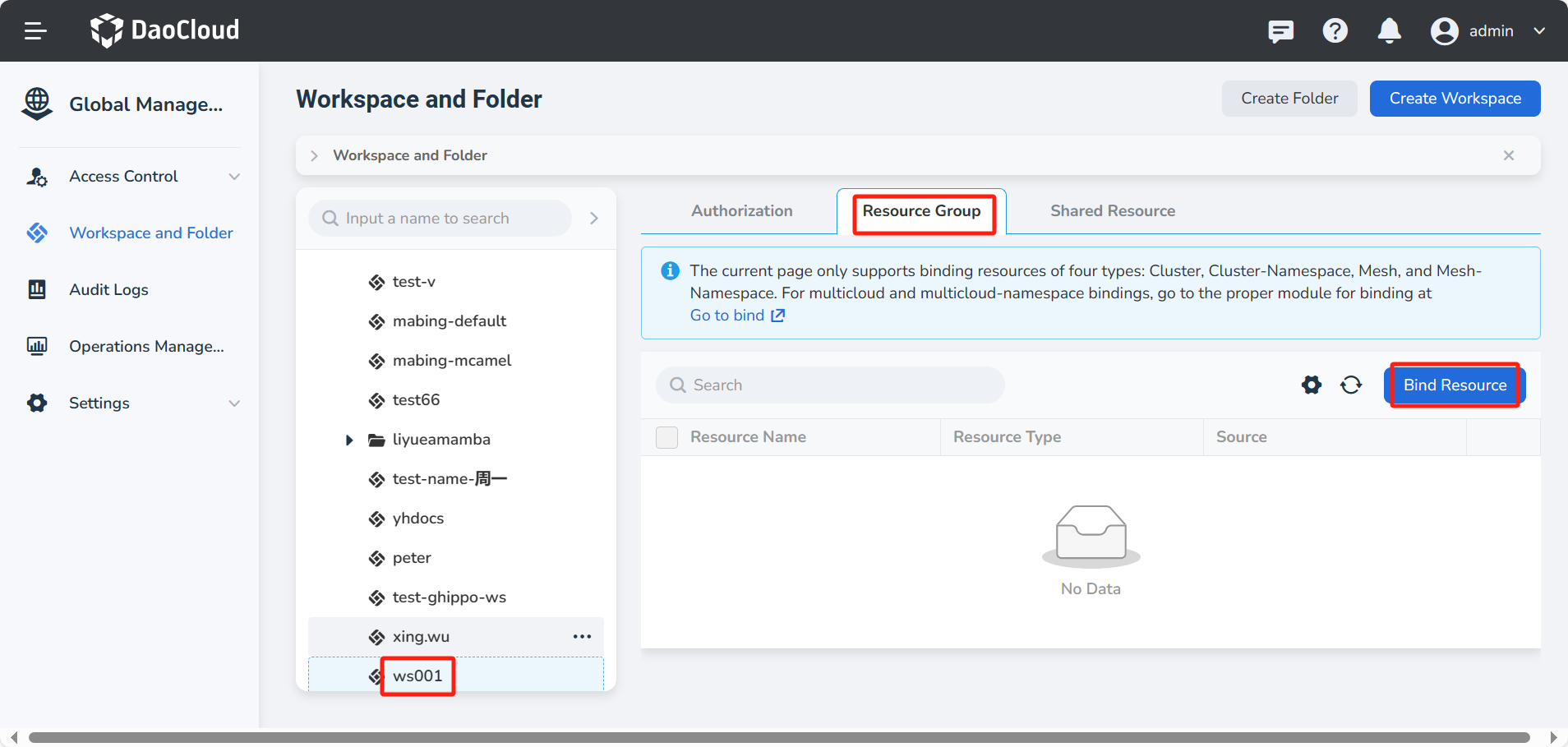Open the xing.wu more options menu
Image resolution: width=1568 pixels, height=747 pixels.
coord(582,637)
